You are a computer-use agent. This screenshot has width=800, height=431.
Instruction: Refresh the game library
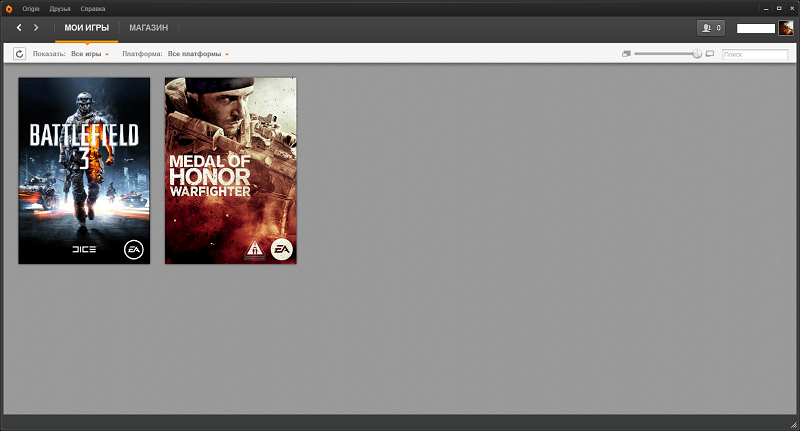pos(19,54)
